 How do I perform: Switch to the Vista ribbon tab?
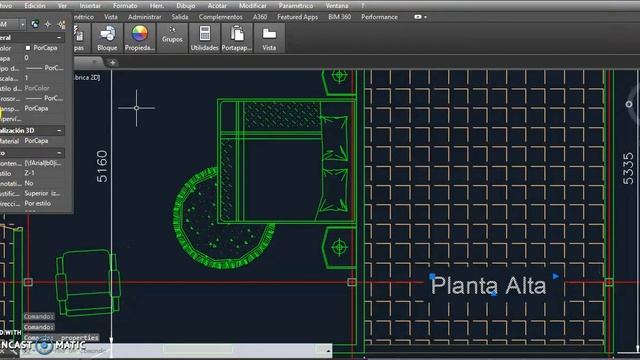tap(111, 17)
